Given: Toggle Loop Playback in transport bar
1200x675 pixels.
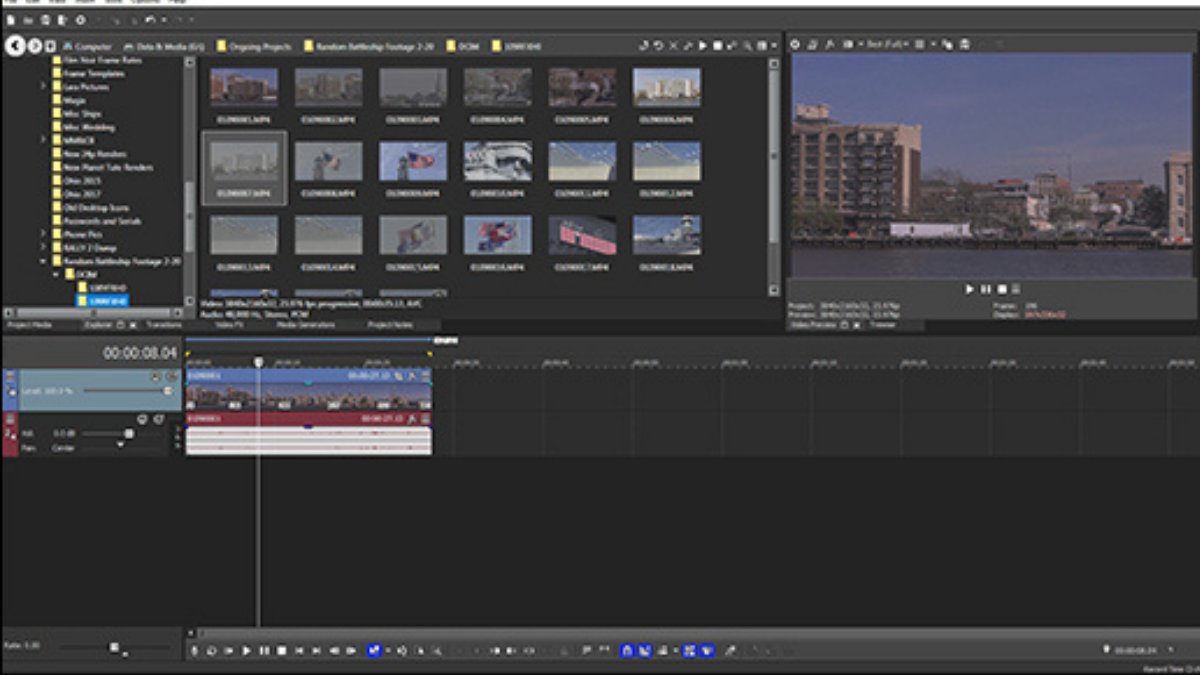Looking at the screenshot, I should tap(211, 650).
